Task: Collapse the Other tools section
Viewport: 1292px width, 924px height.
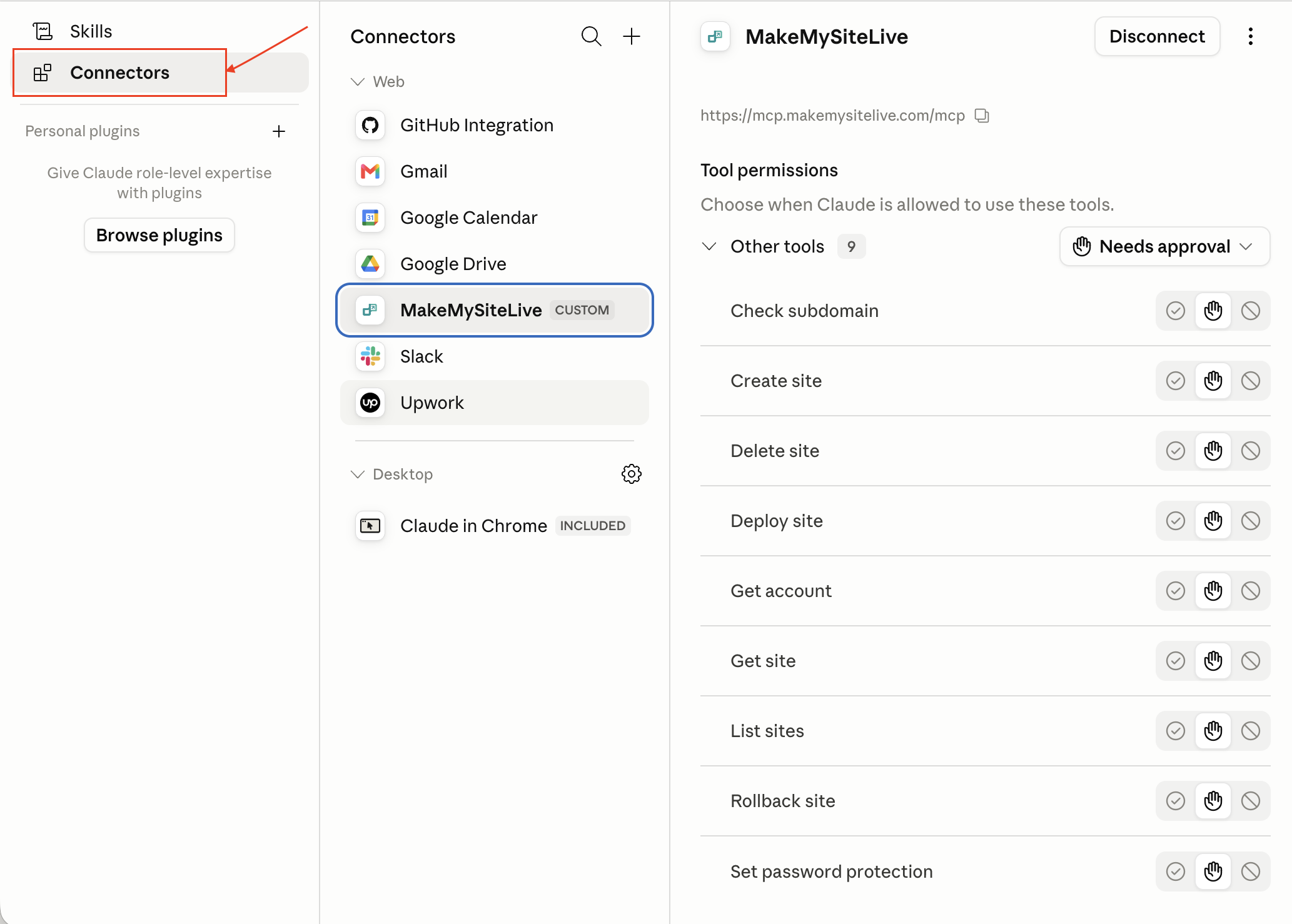Action: (709, 246)
